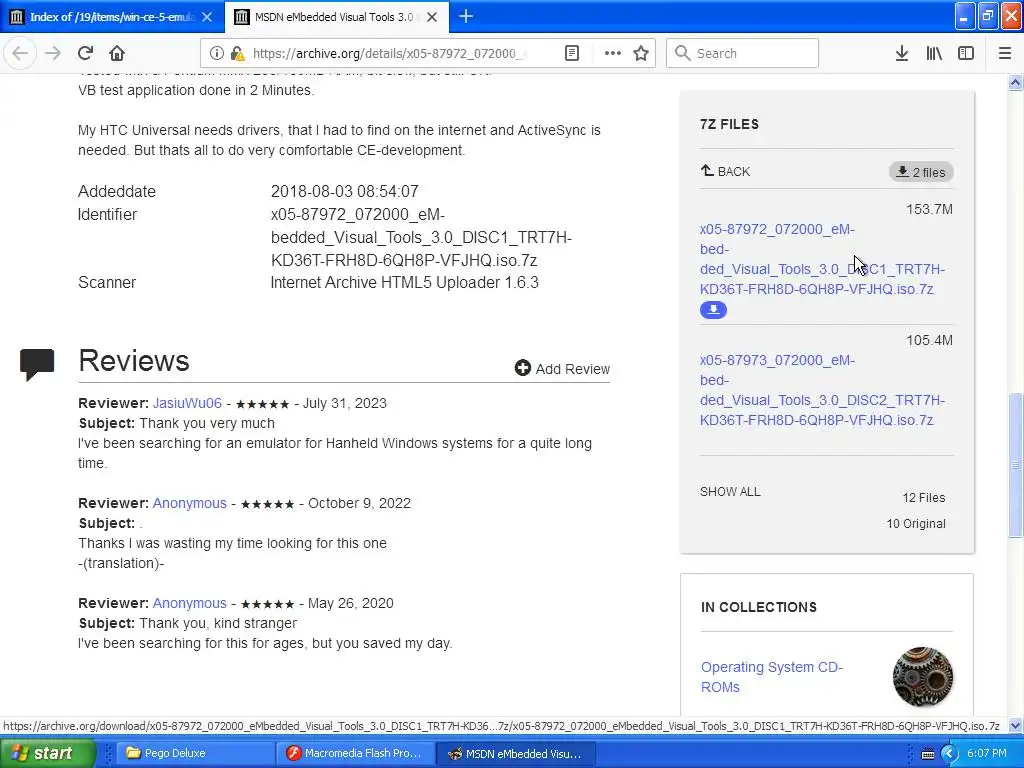Click the BACK link in 7Z FILES
The height and width of the screenshot is (768, 1024).
[x=726, y=171]
